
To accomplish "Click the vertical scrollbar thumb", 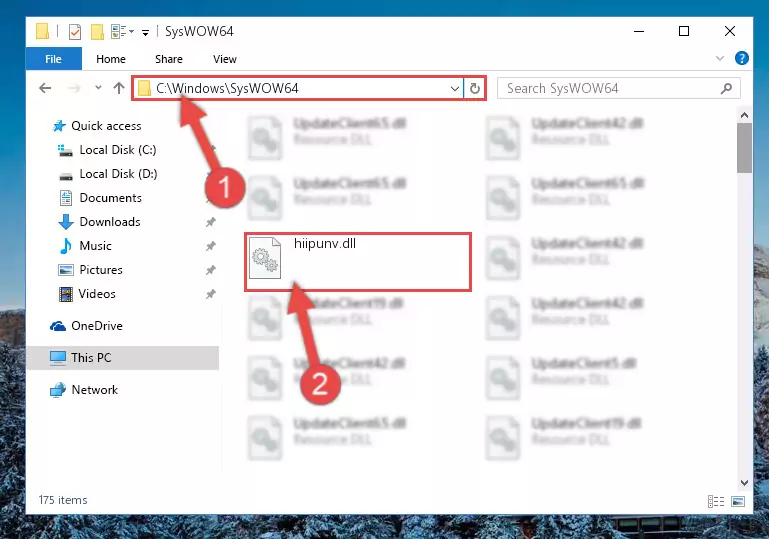I will tap(744, 148).
